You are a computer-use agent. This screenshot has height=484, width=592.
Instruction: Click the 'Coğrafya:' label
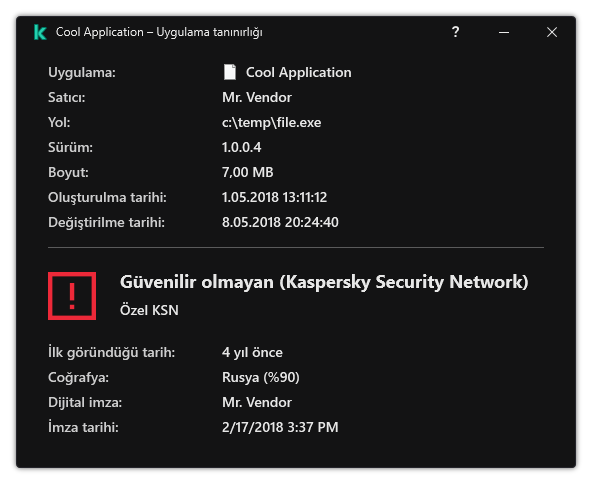[x=78, y=377]
